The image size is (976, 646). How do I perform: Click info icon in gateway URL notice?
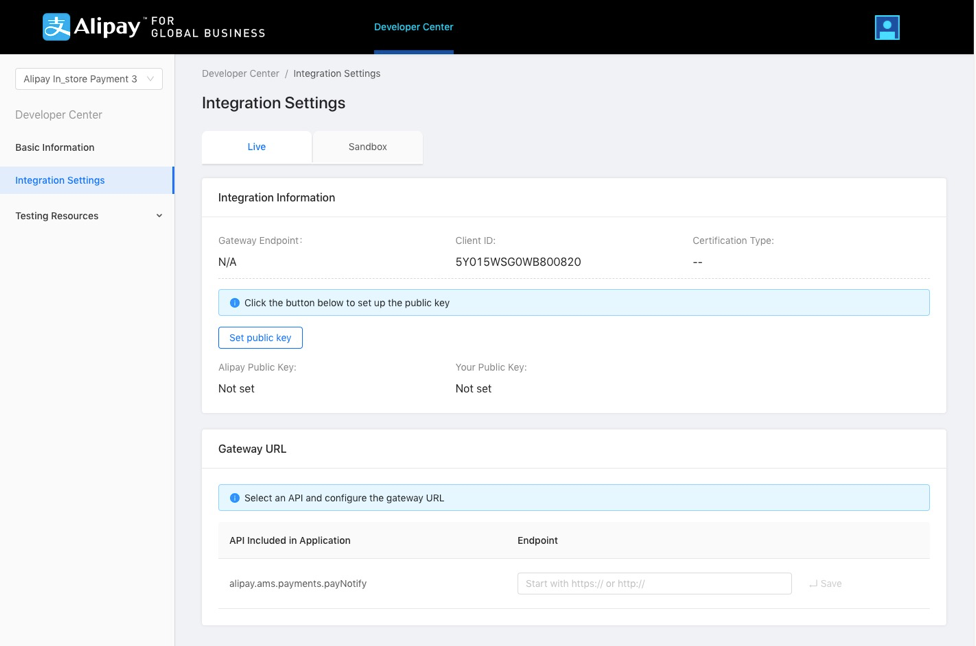235,498
